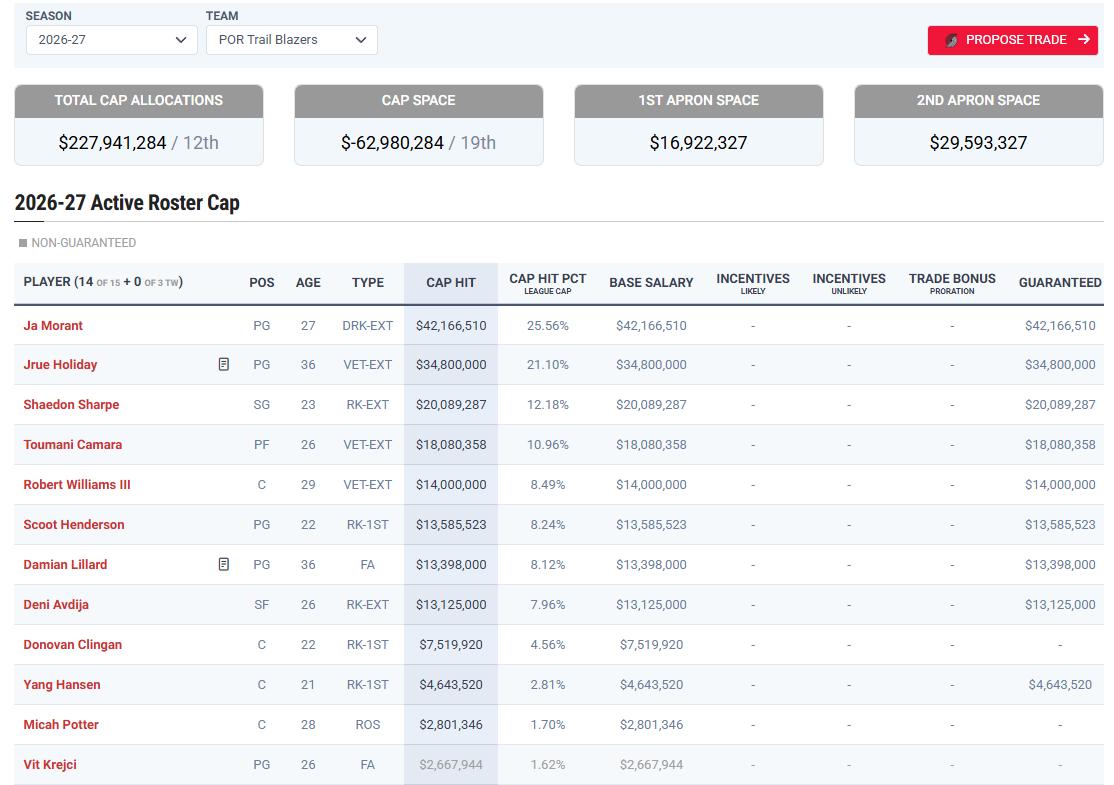1114x785 pixels.
Task: Sort the table by Cap Hit column
Action: pos(450,283)
